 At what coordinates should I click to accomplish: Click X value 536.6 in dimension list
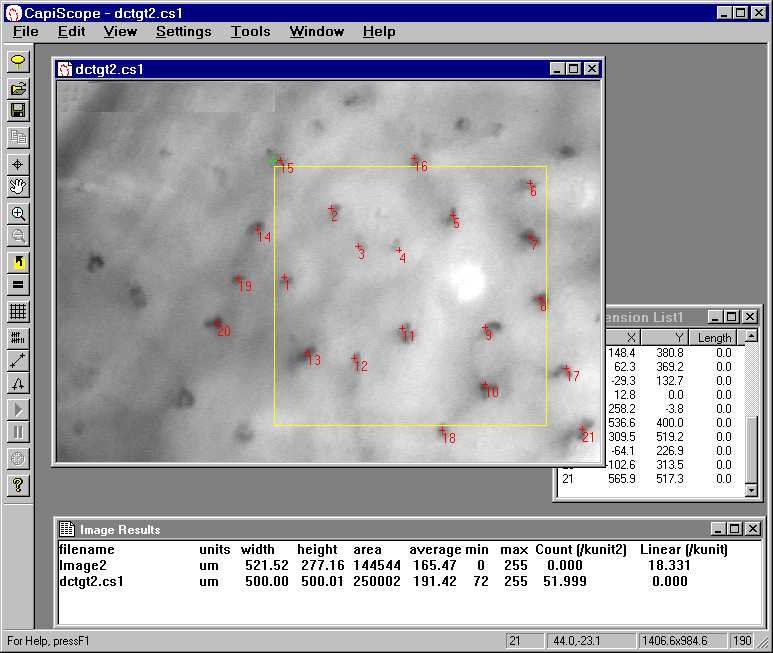click(621, 423)
